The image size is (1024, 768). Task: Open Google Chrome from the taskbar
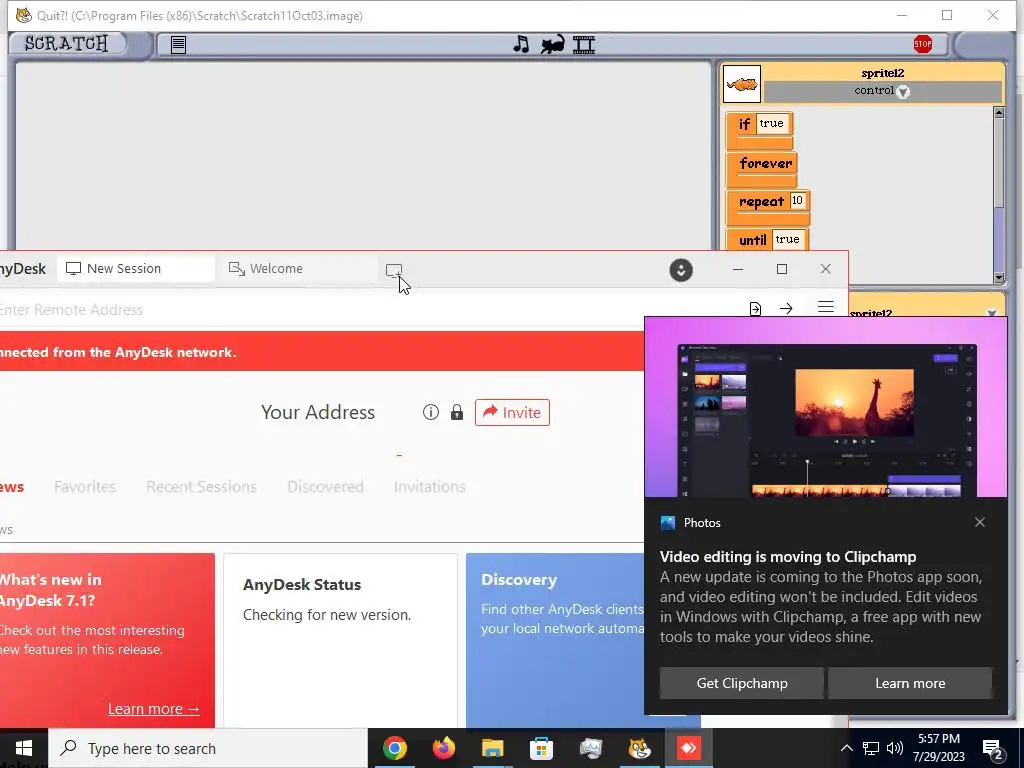pos(394,748)
